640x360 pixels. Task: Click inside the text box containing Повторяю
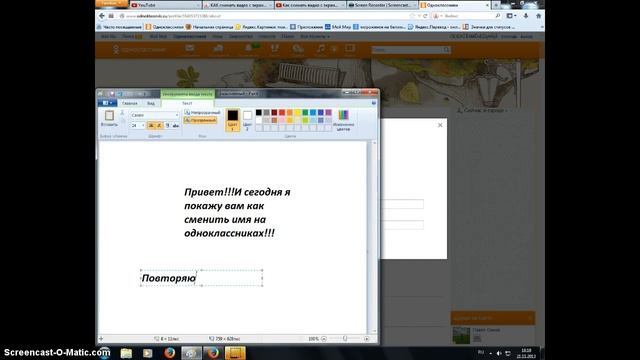(201, 278)
